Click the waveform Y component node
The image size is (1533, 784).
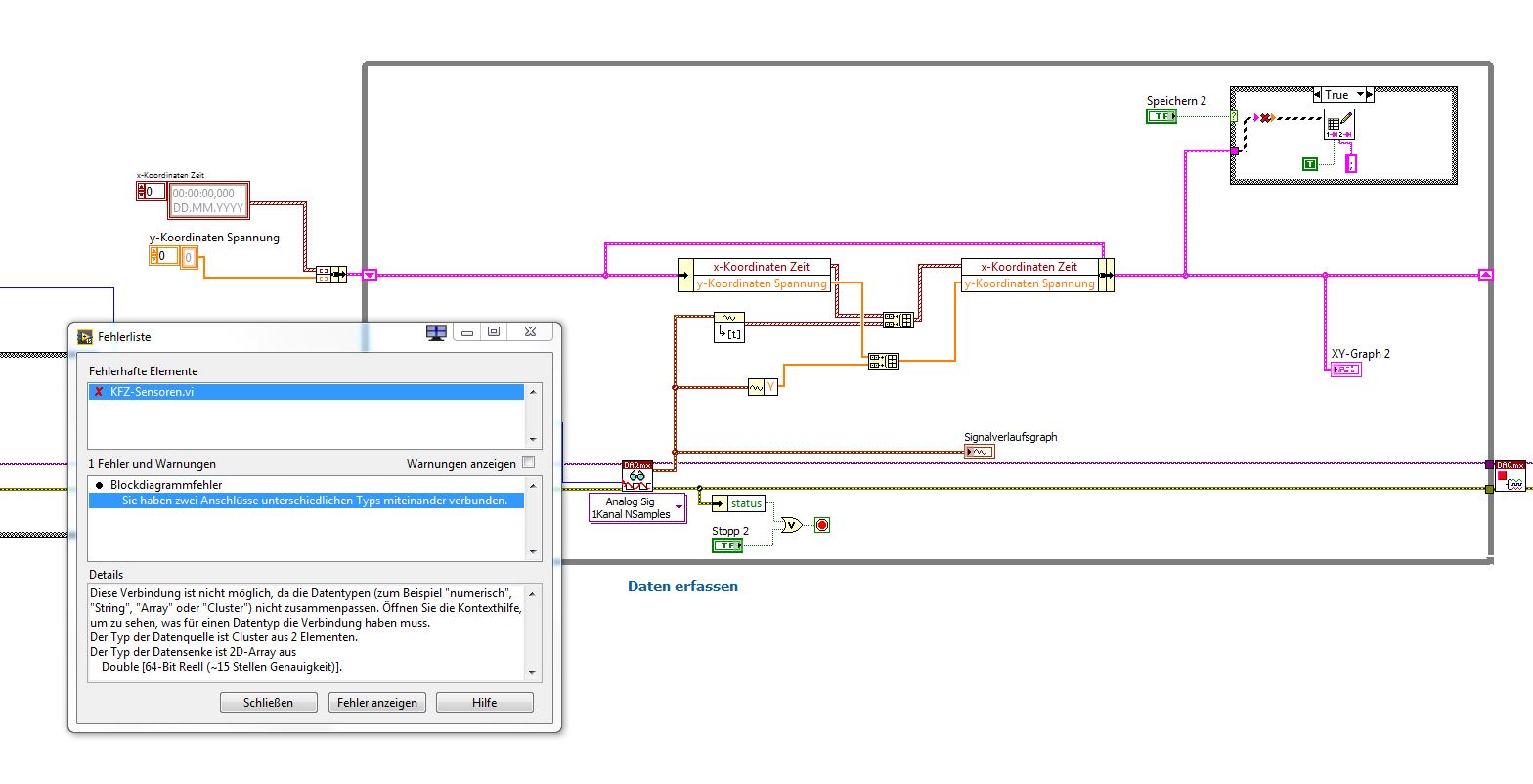pyautogui.click(x=764, y=387)
